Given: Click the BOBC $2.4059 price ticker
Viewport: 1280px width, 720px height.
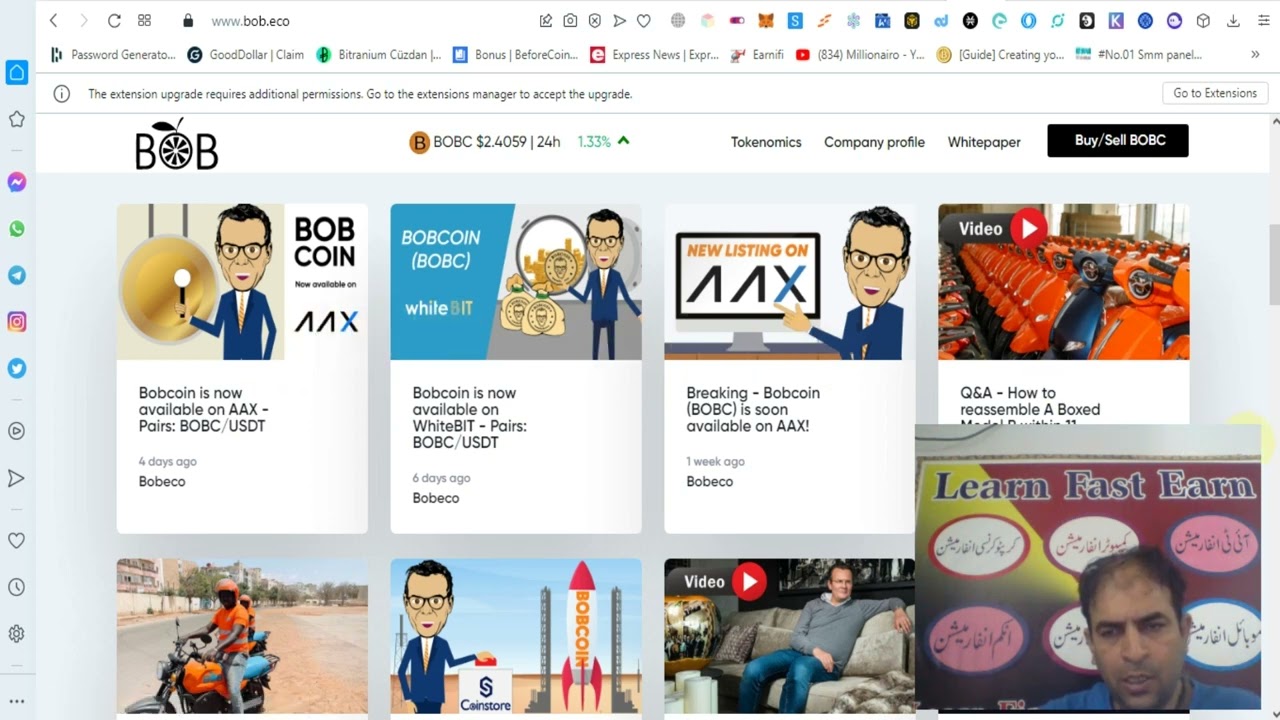Looking at the screenshot, I should [x=485, y=142].
